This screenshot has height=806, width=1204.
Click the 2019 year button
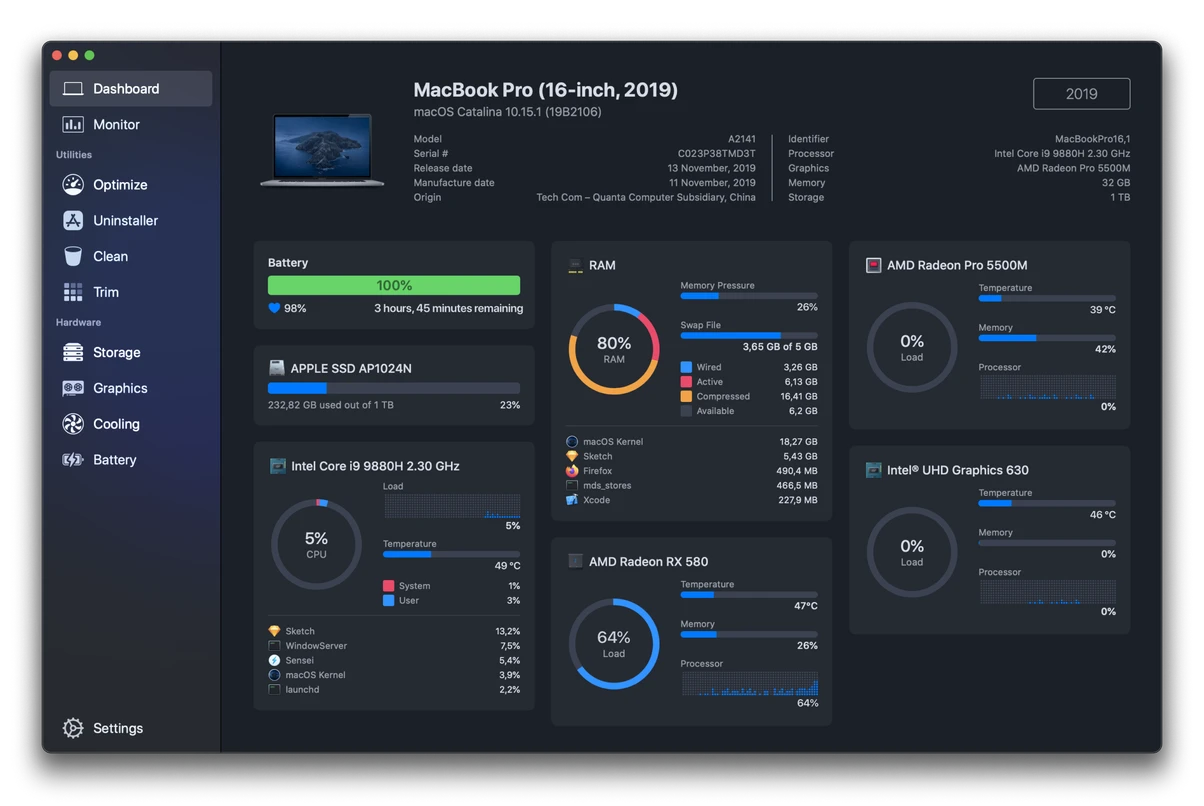(1081, 94)
